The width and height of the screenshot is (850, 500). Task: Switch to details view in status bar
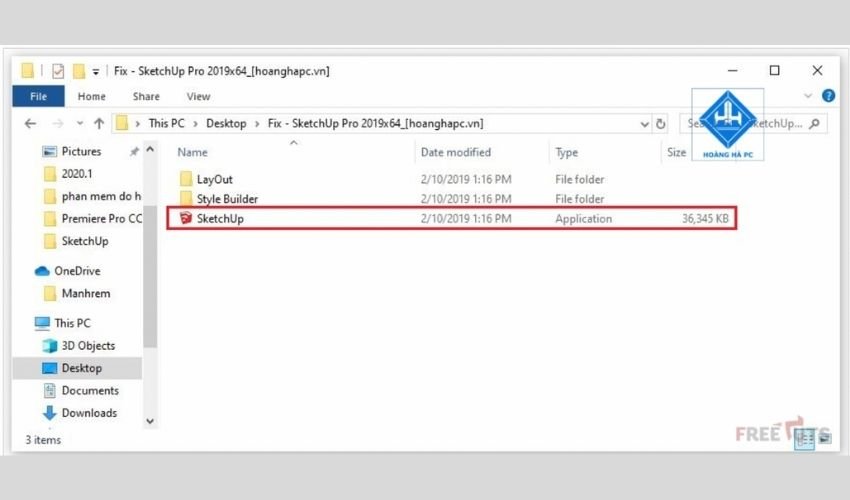point(803,440)
